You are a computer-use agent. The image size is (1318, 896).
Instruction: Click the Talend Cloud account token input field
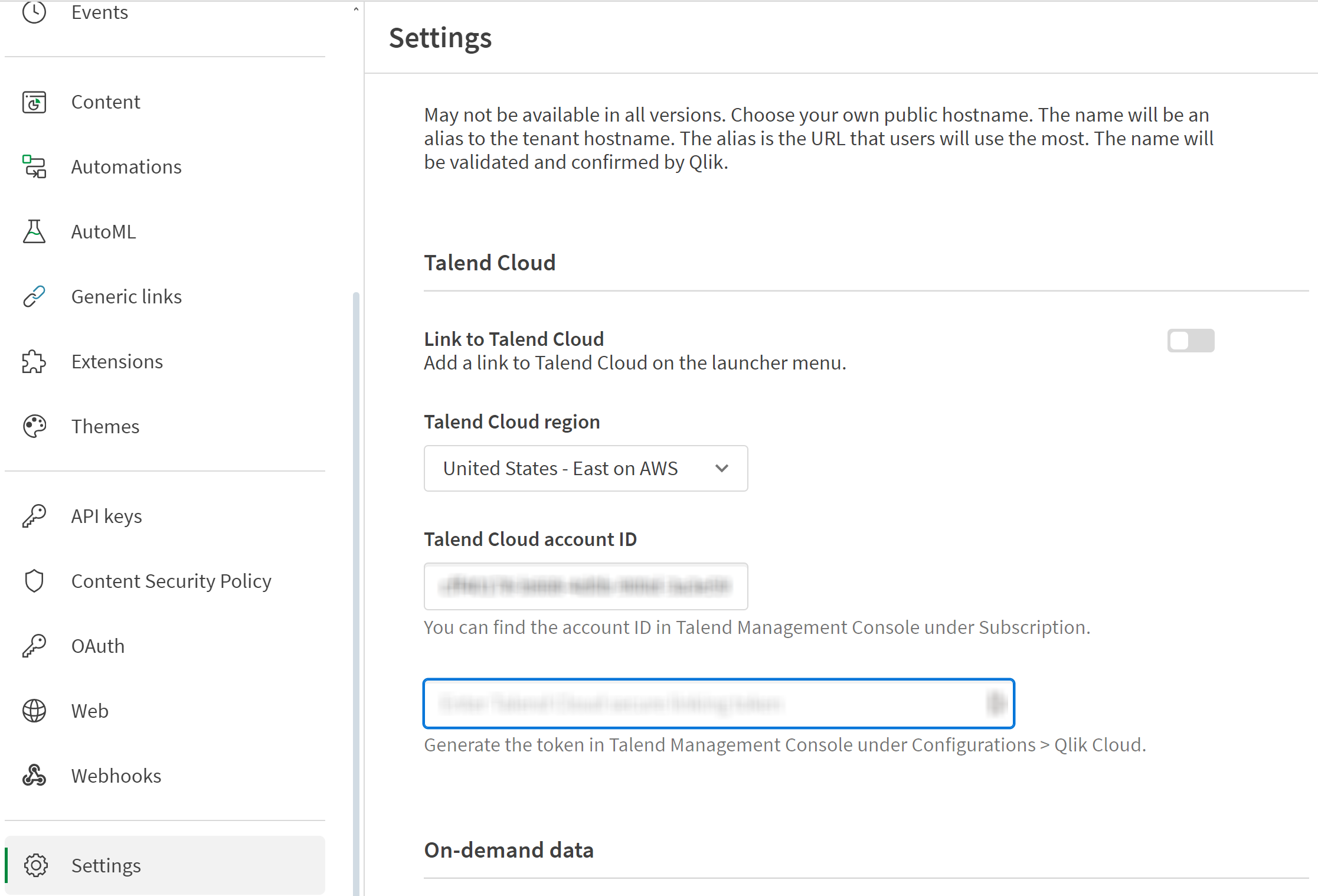tap(718, 704)
